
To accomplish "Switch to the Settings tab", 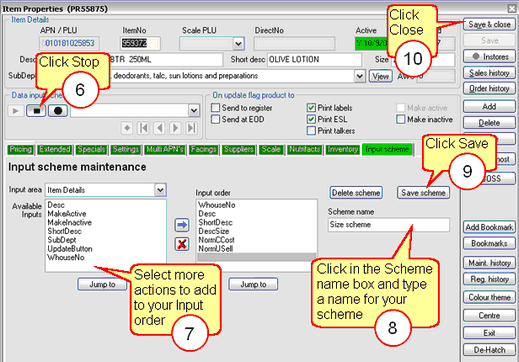I will (126, 149).
